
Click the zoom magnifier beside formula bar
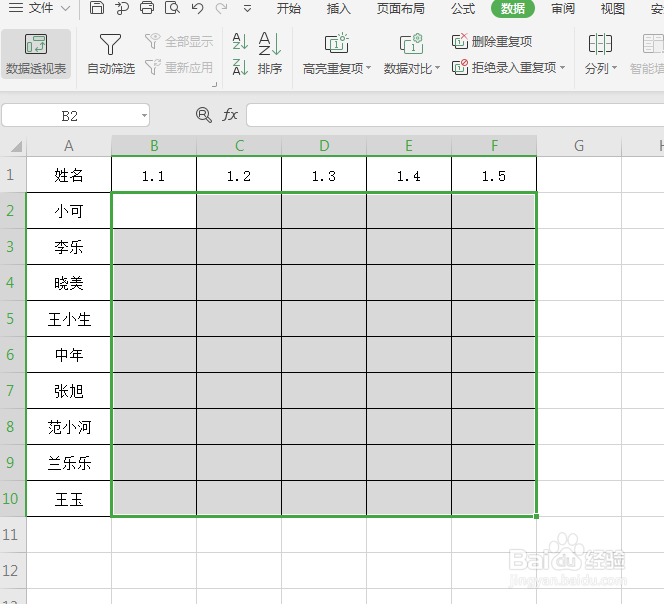pos(204,115)
